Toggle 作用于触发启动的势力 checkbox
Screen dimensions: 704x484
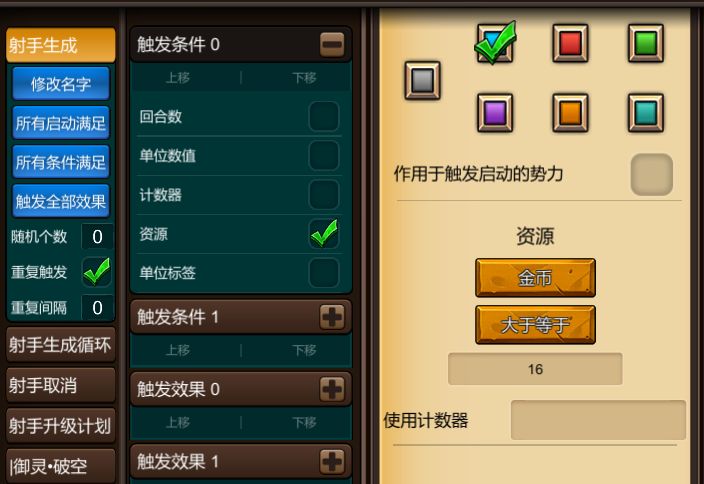click(x=651, y=174)
